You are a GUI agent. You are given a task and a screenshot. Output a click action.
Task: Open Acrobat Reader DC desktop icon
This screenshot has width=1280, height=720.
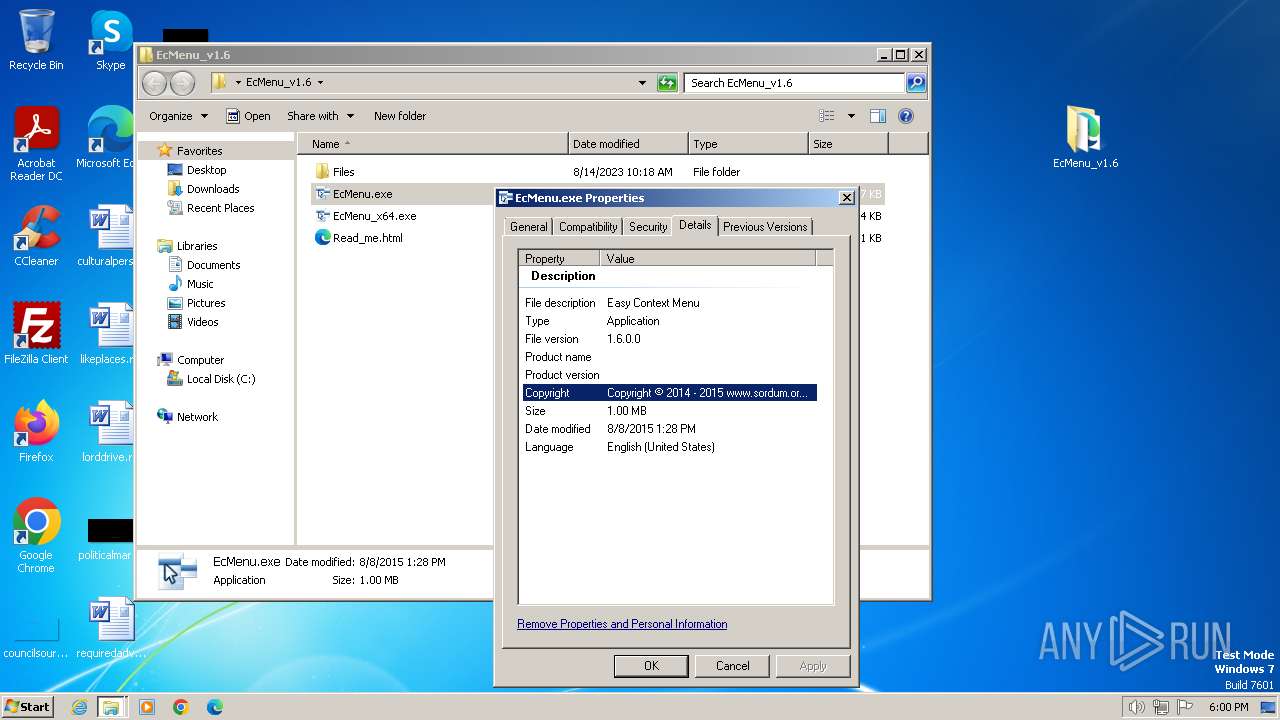click(36, 143)
